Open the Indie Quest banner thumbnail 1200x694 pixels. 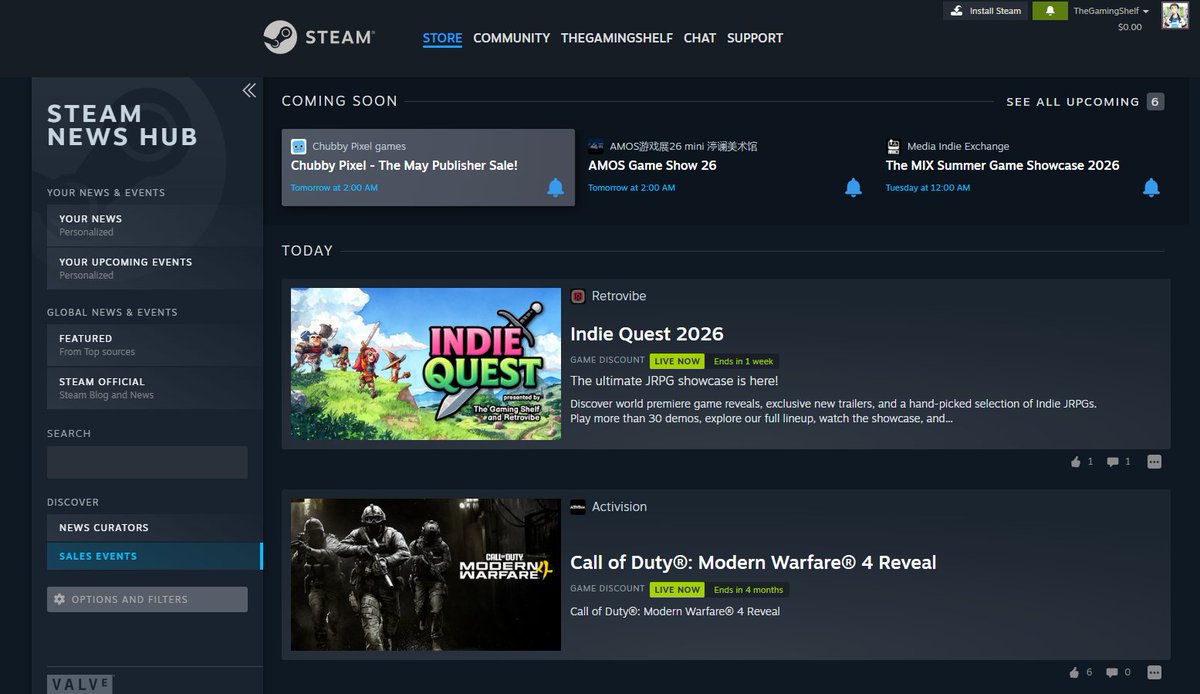426,364
